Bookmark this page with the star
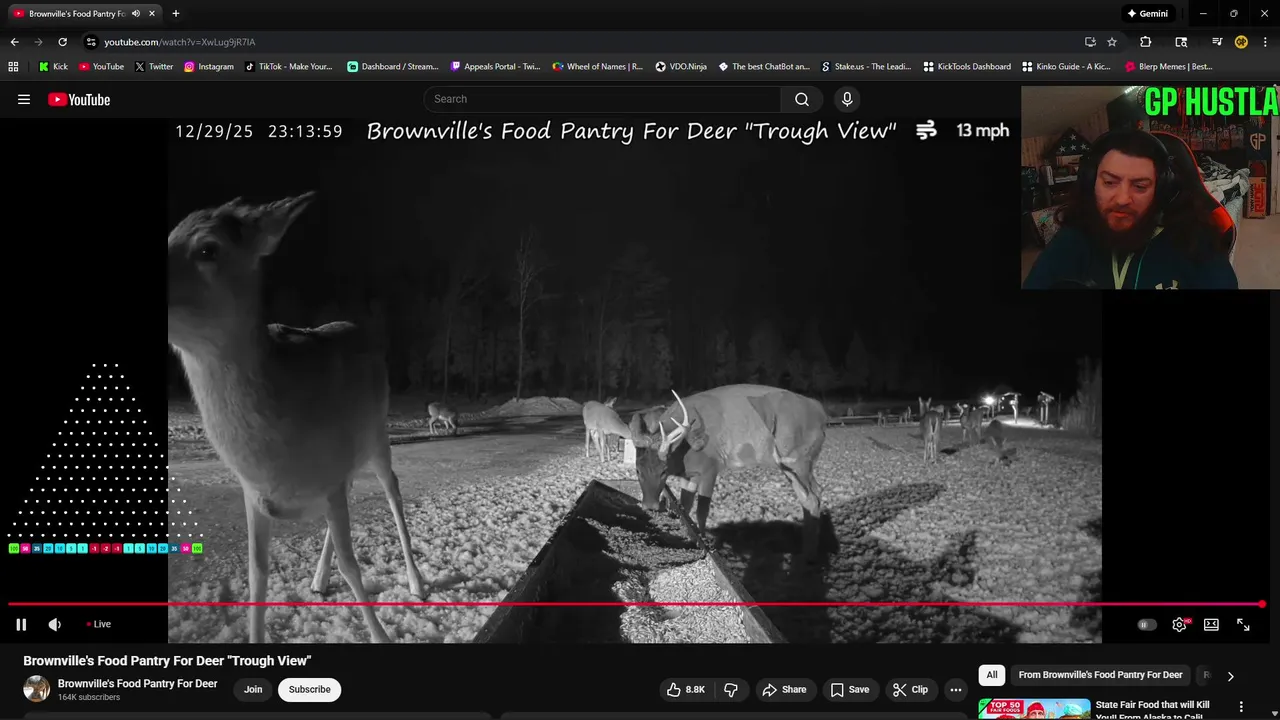 click(1112, 42)
